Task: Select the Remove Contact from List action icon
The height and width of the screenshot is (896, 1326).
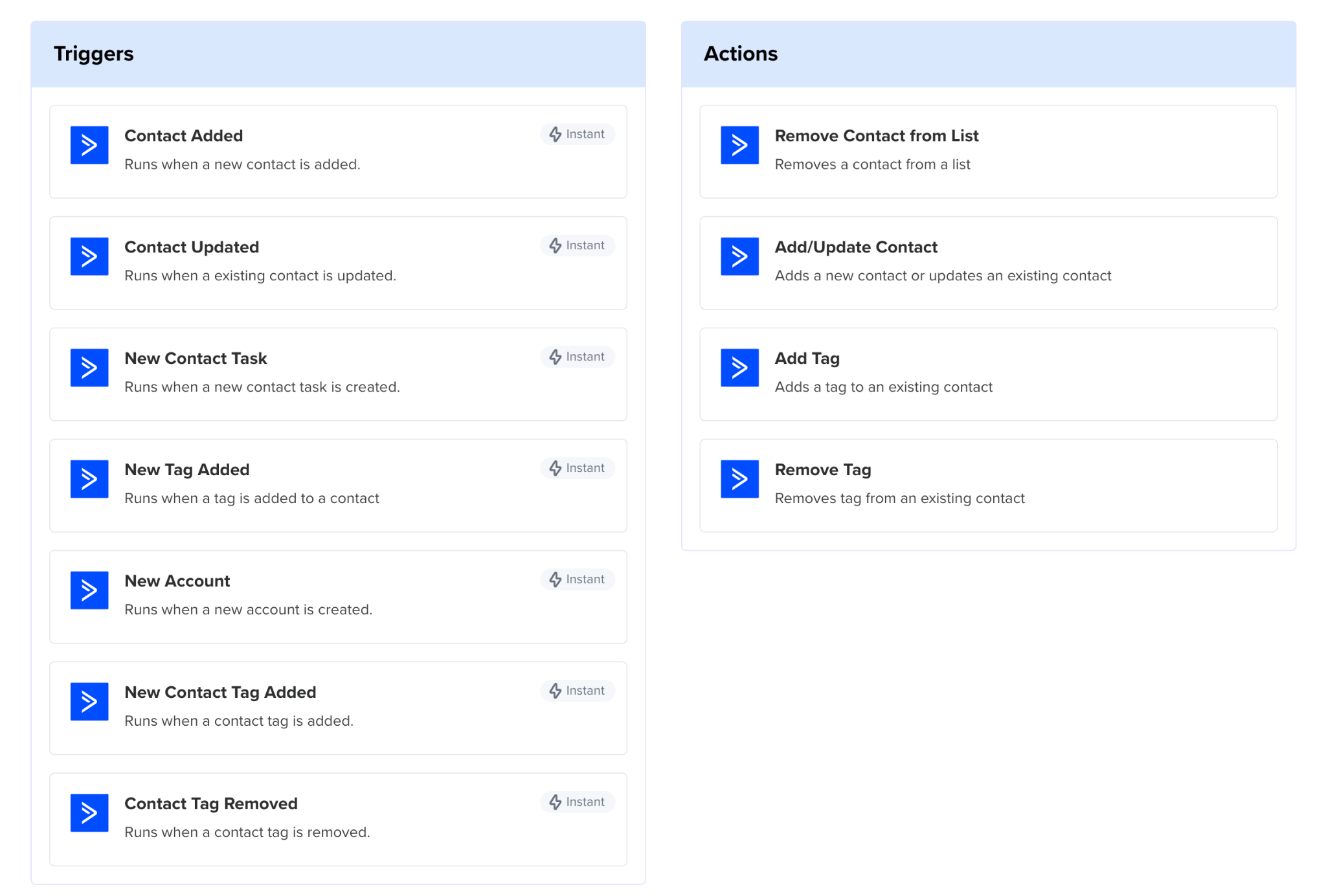Action: [739, 145]
